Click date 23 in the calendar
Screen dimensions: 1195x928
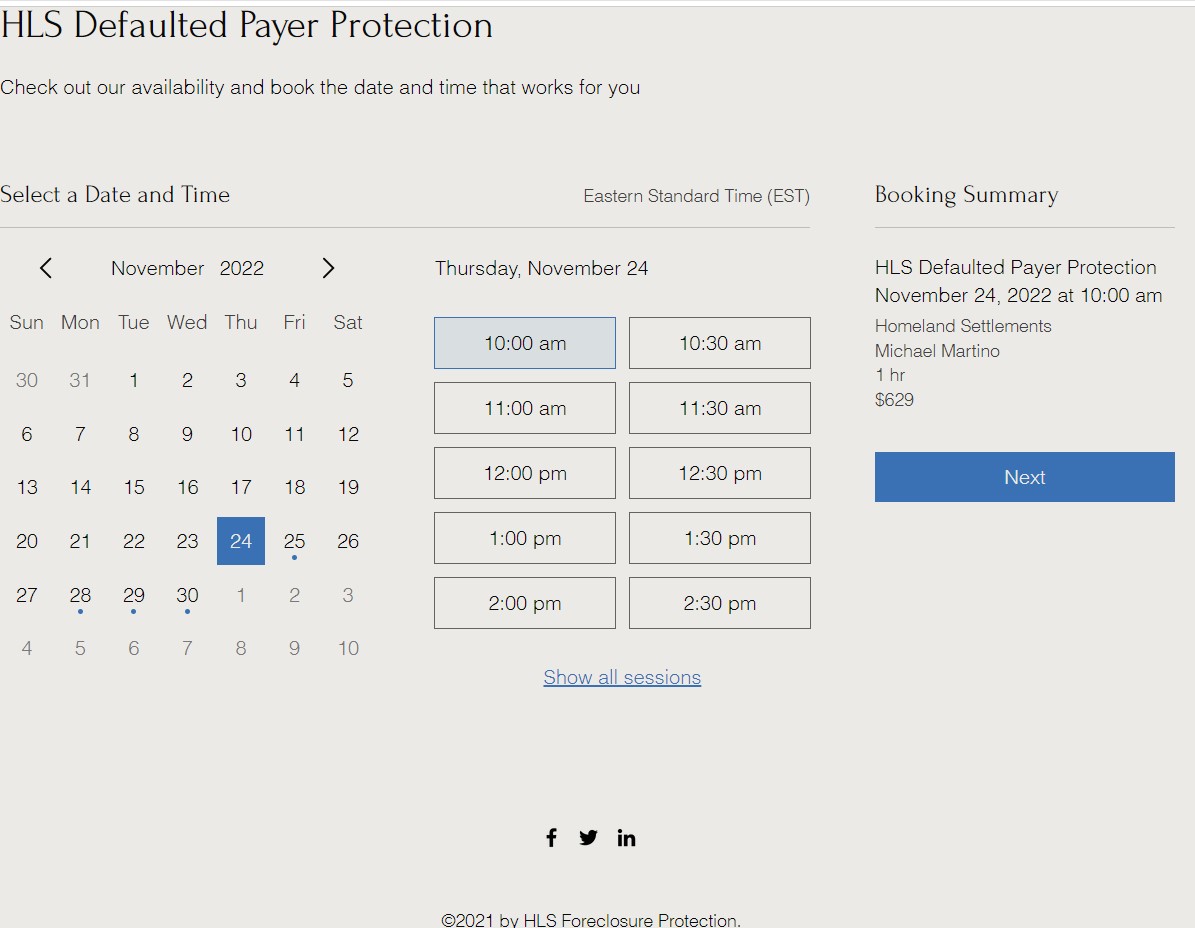click(x=187, y=541)
